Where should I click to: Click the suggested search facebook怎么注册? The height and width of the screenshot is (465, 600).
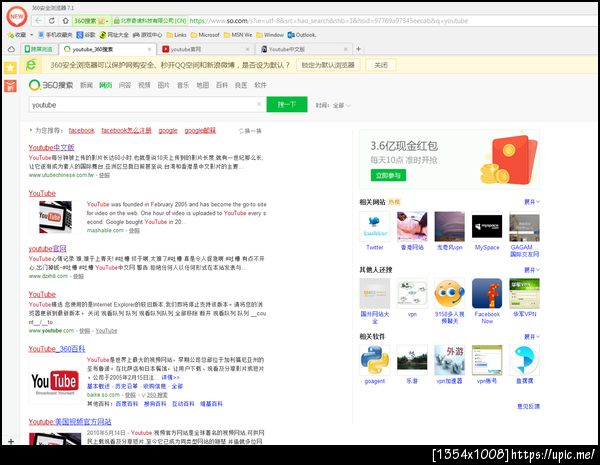point(126,131)
